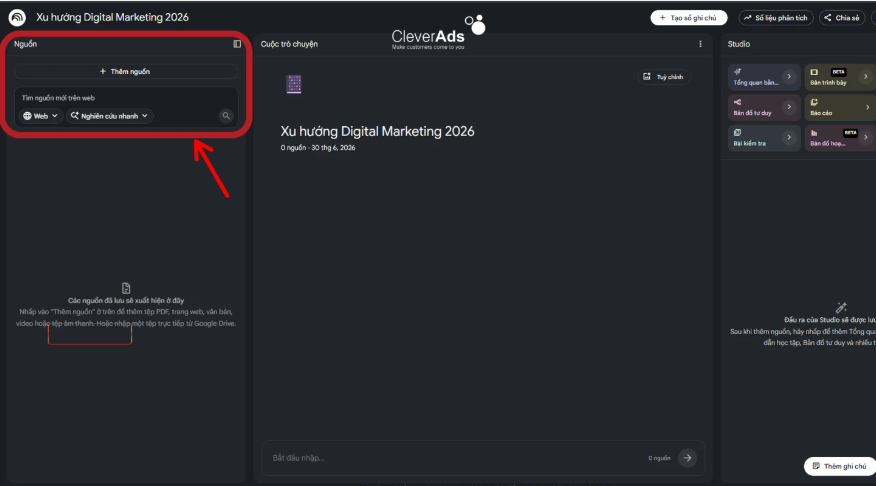Open the Tổng quan bản audio overview card
The height and width of the screenshot is (486, 876).
(x=764, y=77)
